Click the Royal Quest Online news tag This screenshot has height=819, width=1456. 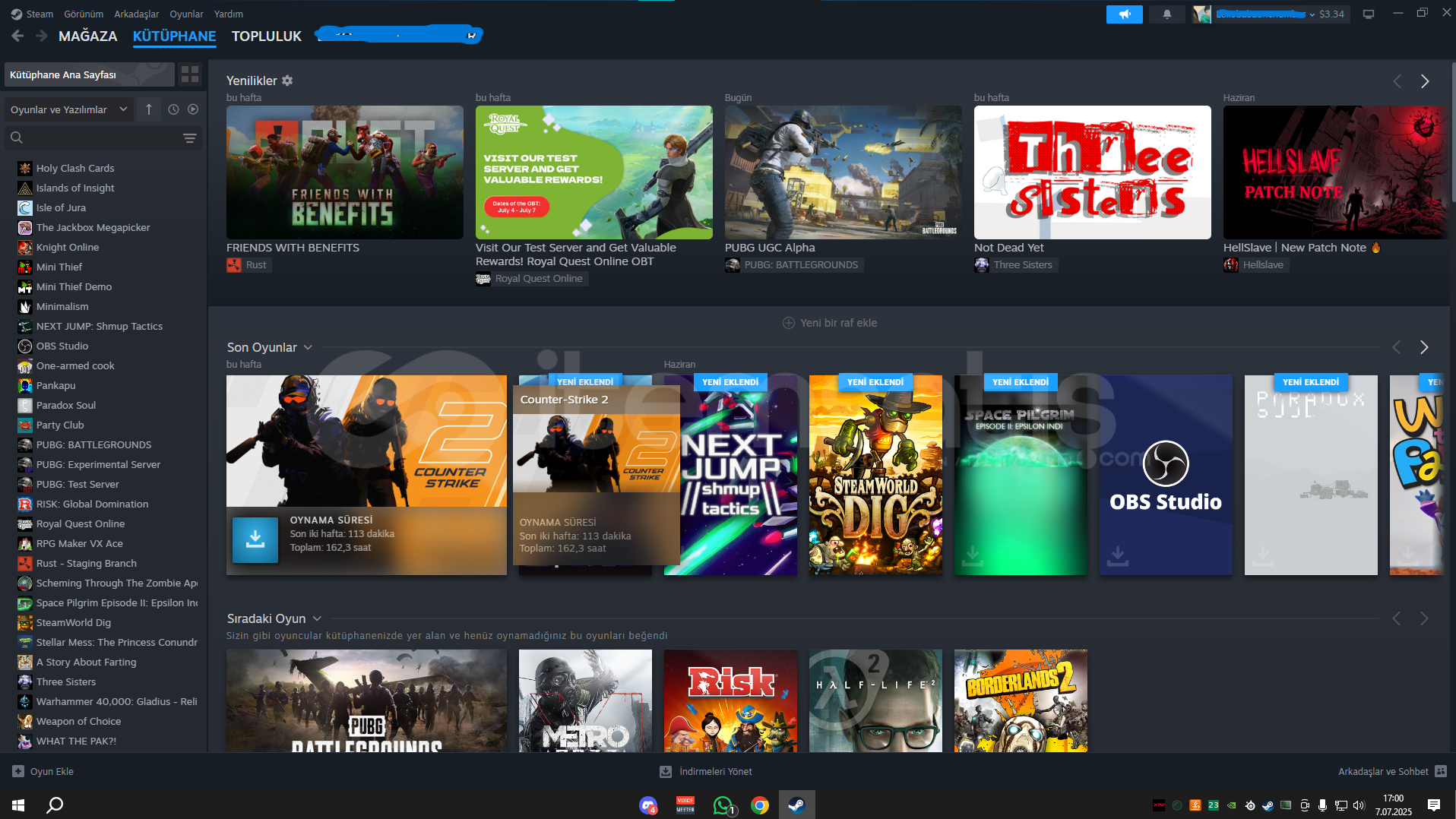coord(531,279)
